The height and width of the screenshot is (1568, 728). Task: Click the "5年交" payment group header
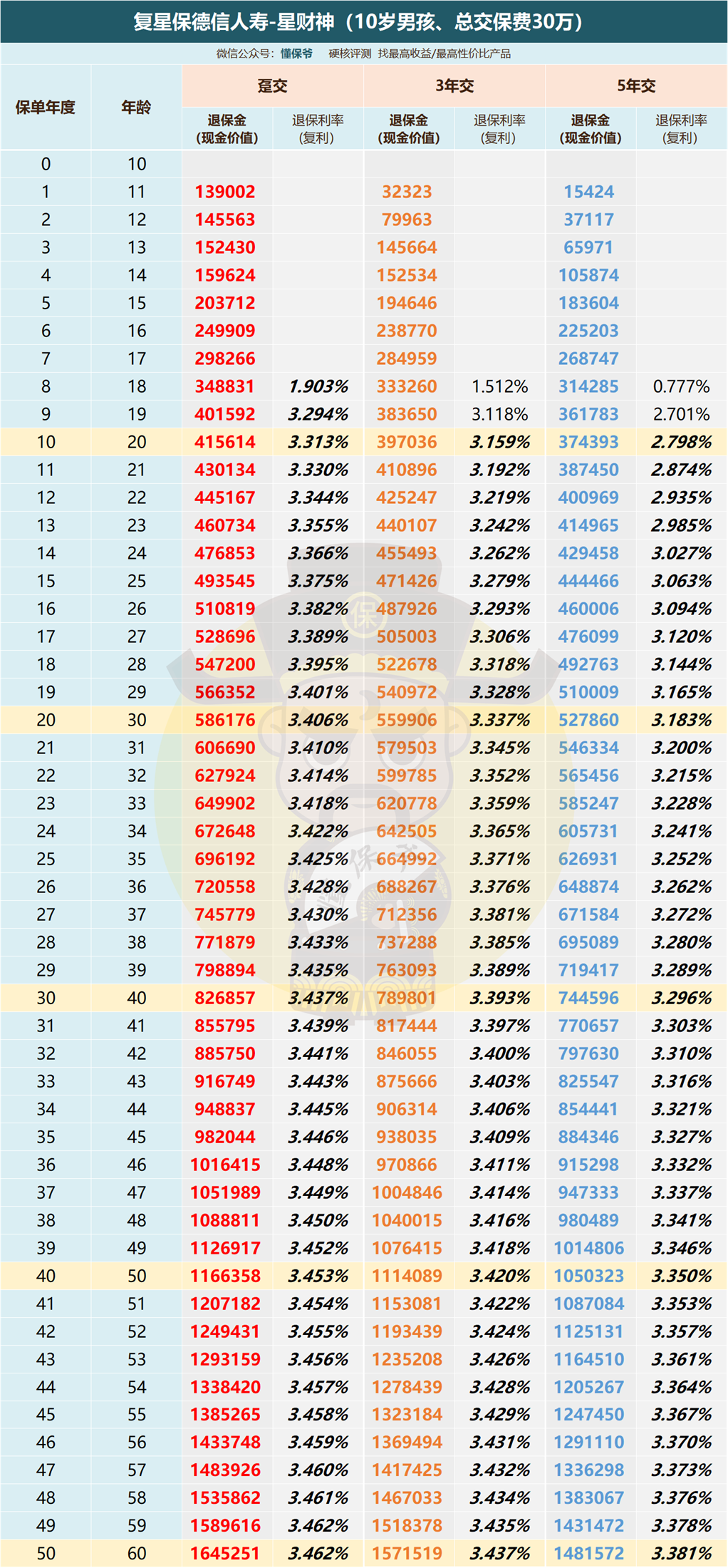pyautogui.click(x=636, y=86)
